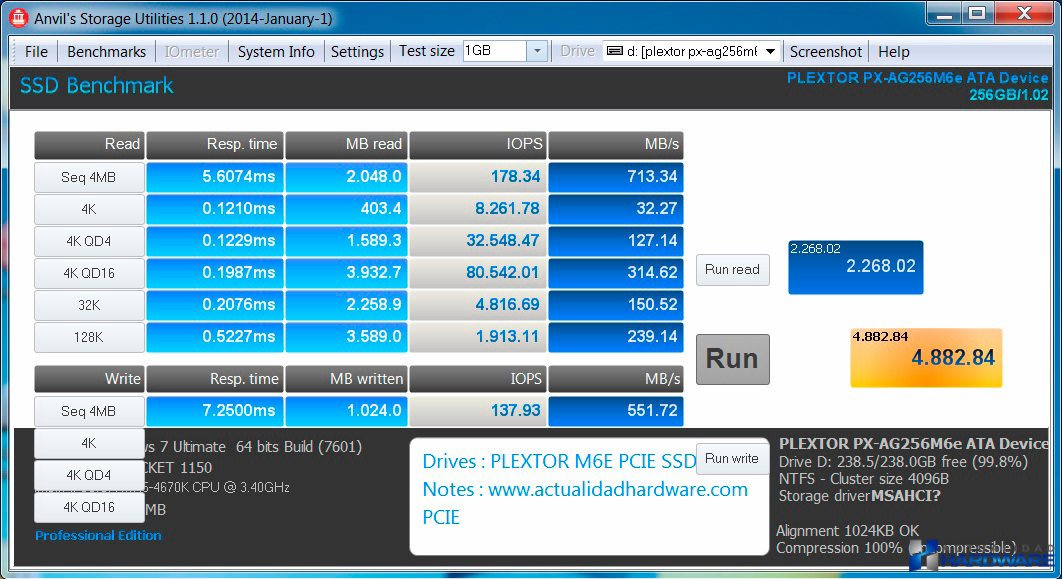Select the Seq 4MB read test button
1063x579 pixels.
pos(88,177)
